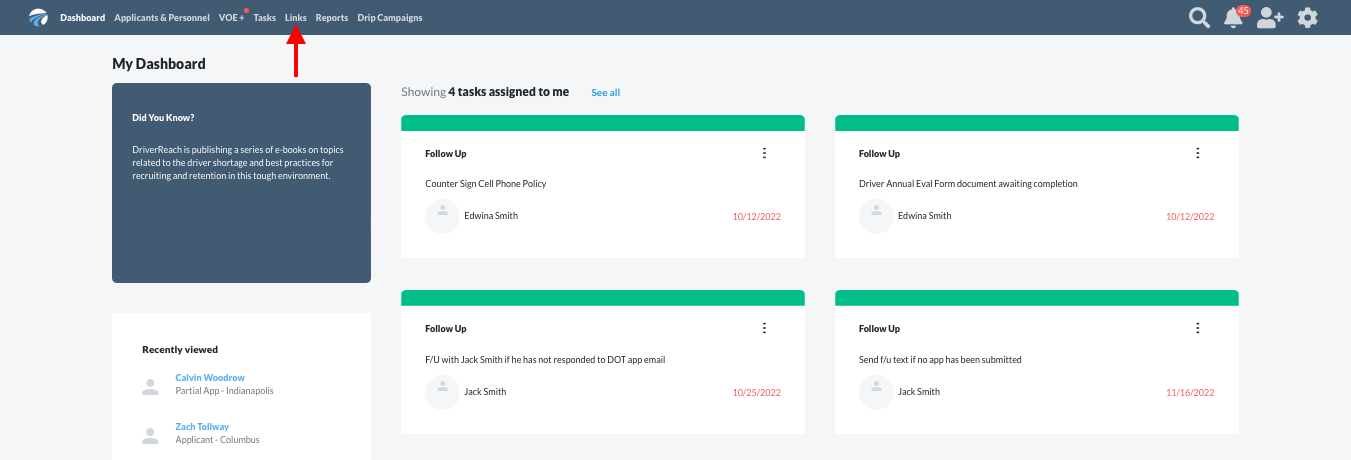This screenshot has height=460, width=1351.
Task: Open the Tasks menu item
Action: pyautogui.click(x=265, y=18)
